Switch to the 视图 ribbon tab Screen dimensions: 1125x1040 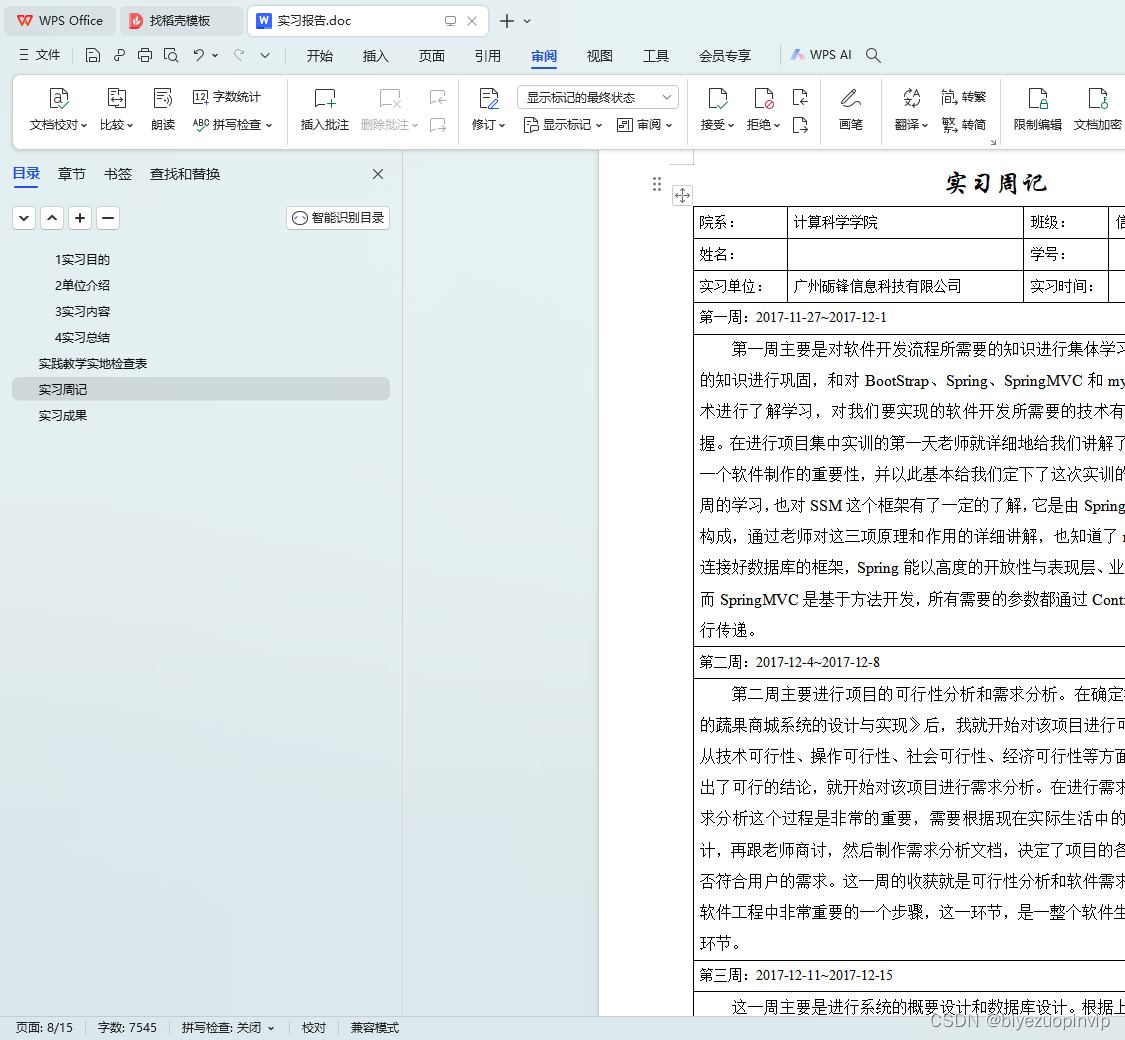pyautogui.click(x=600, y=55)
